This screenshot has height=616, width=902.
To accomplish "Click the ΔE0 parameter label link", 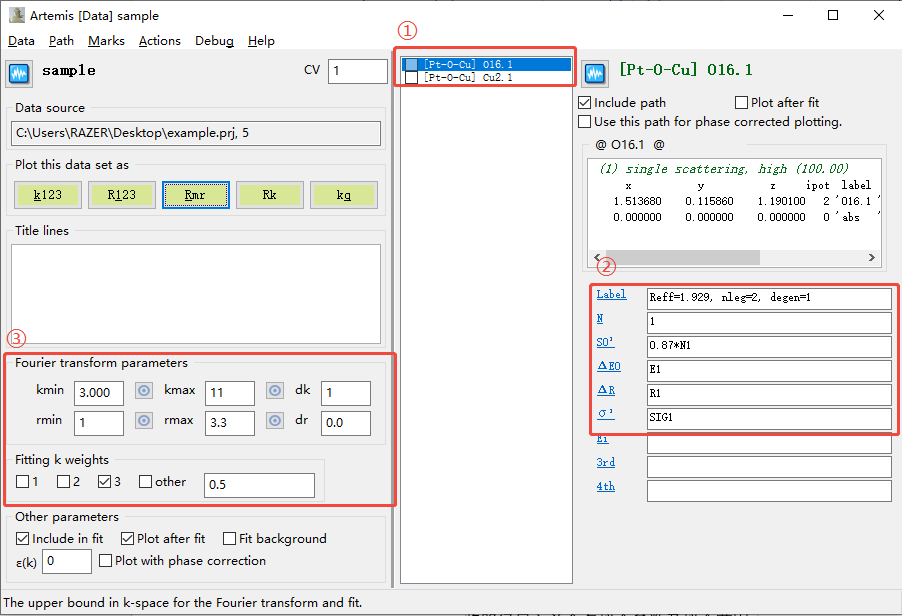I will pos(608,367).
